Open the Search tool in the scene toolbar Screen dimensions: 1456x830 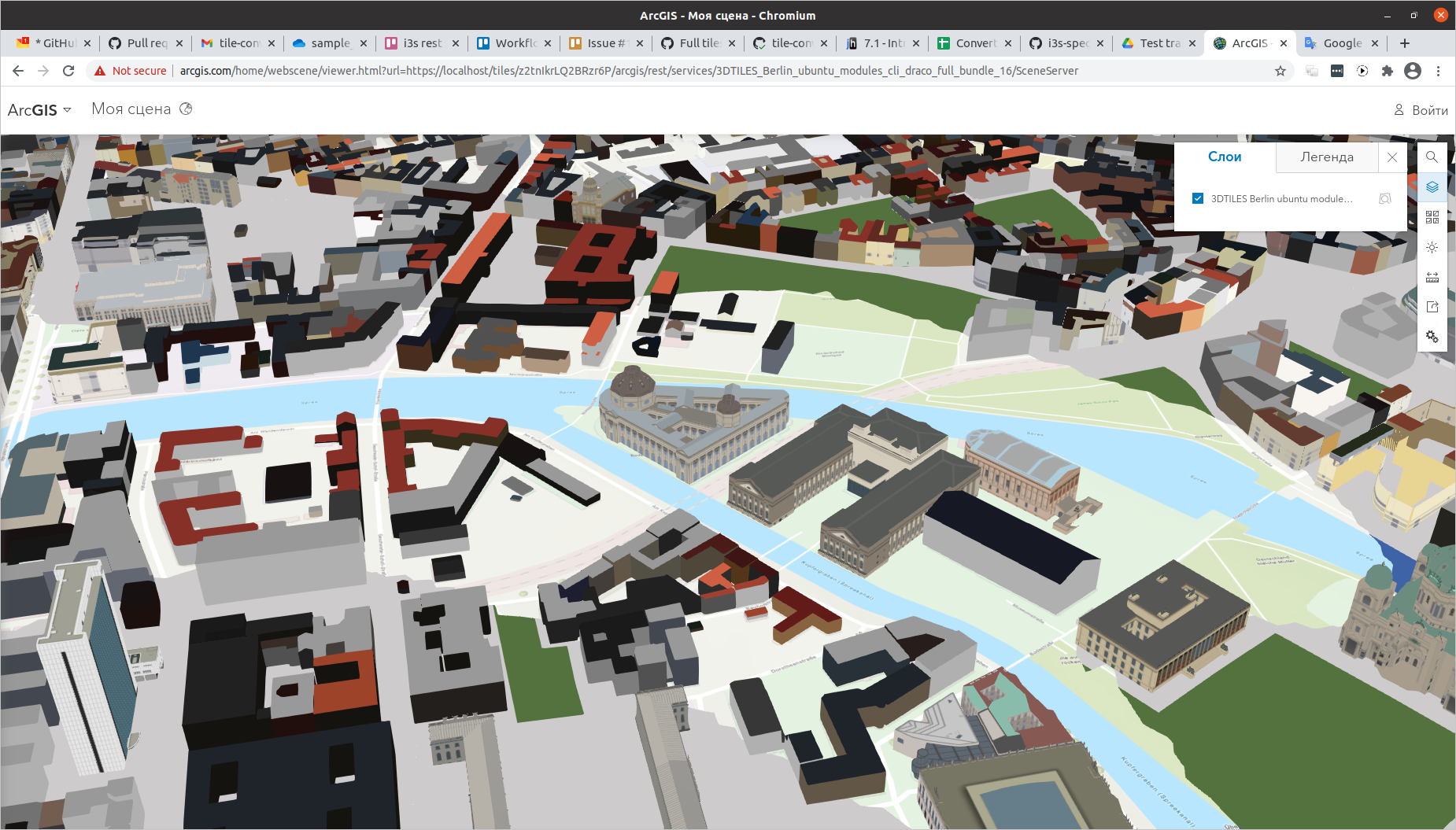tap(1432, 157)
